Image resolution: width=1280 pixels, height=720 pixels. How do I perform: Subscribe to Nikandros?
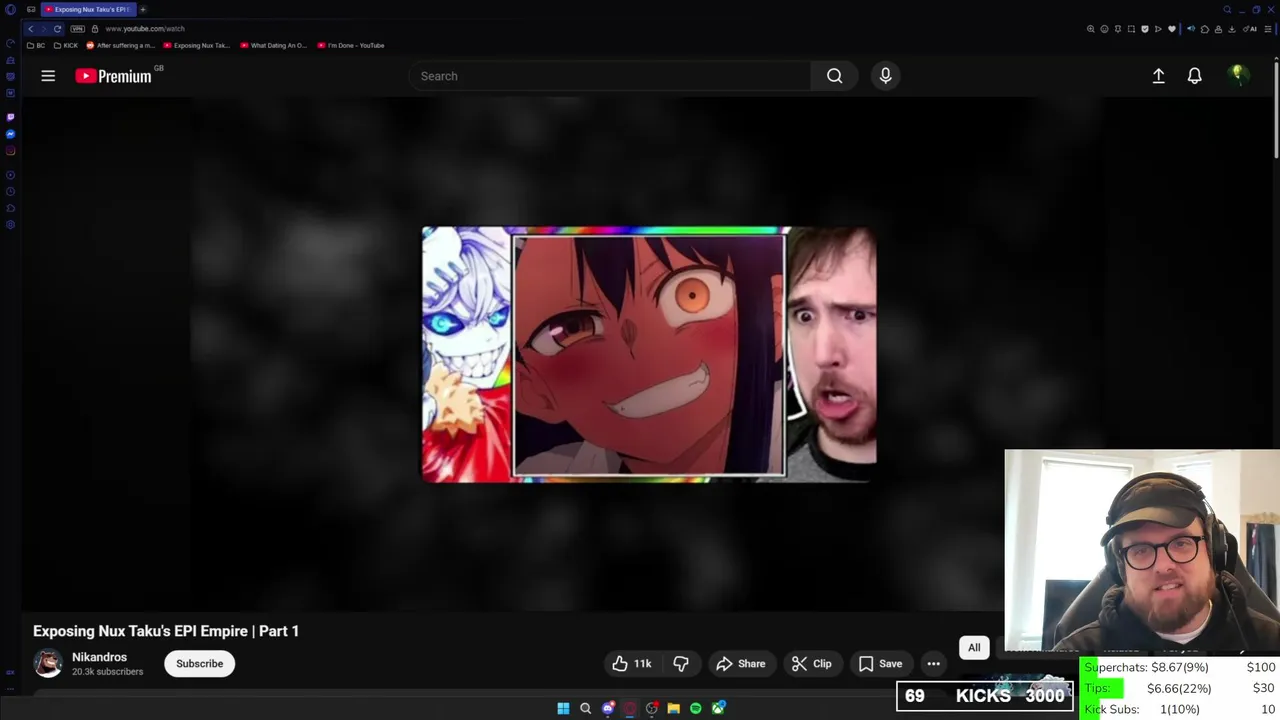click(x=199, y=663)
